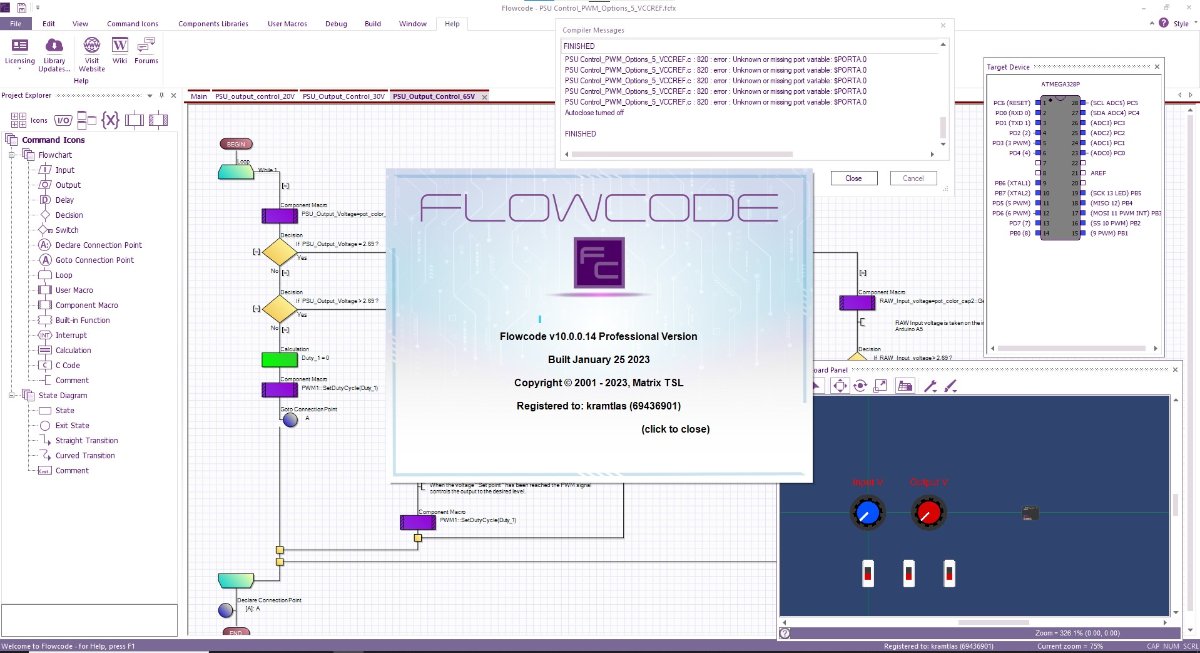
Task: Select the Output command icon
Action: [x=59, y=185]
